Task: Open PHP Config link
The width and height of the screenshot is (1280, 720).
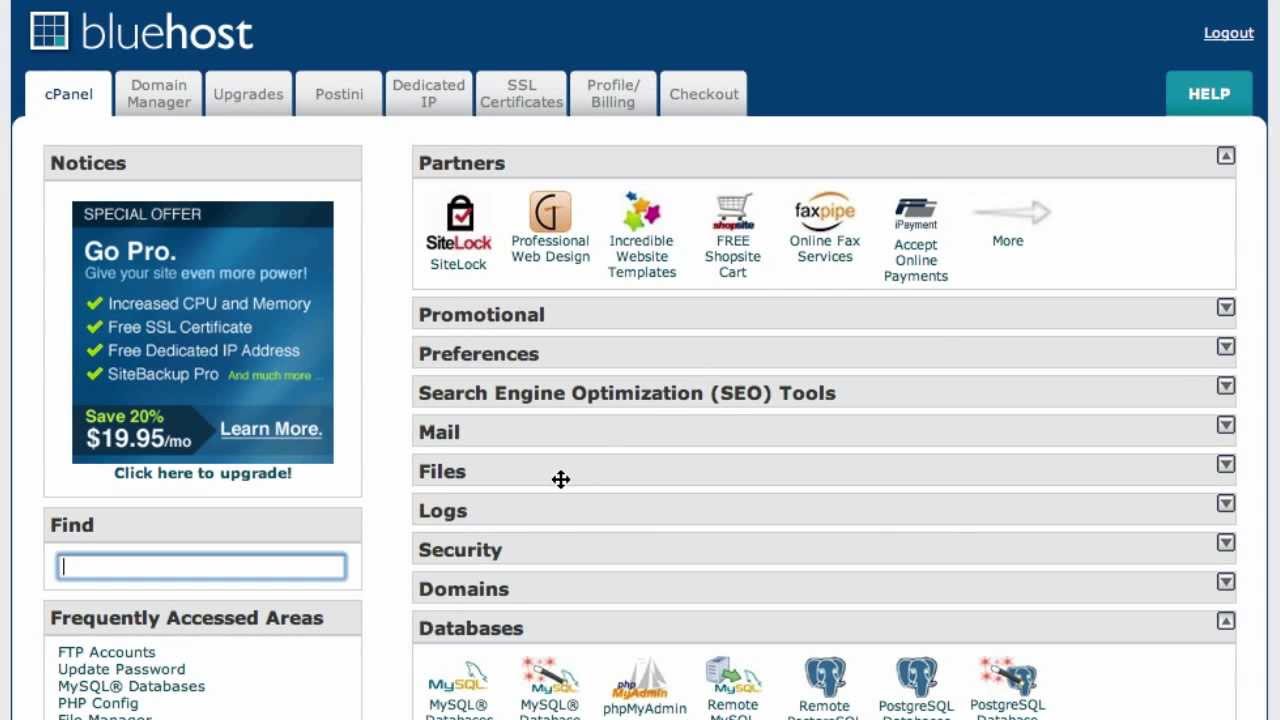Action: pyautogui.click(x=98, y=703)
